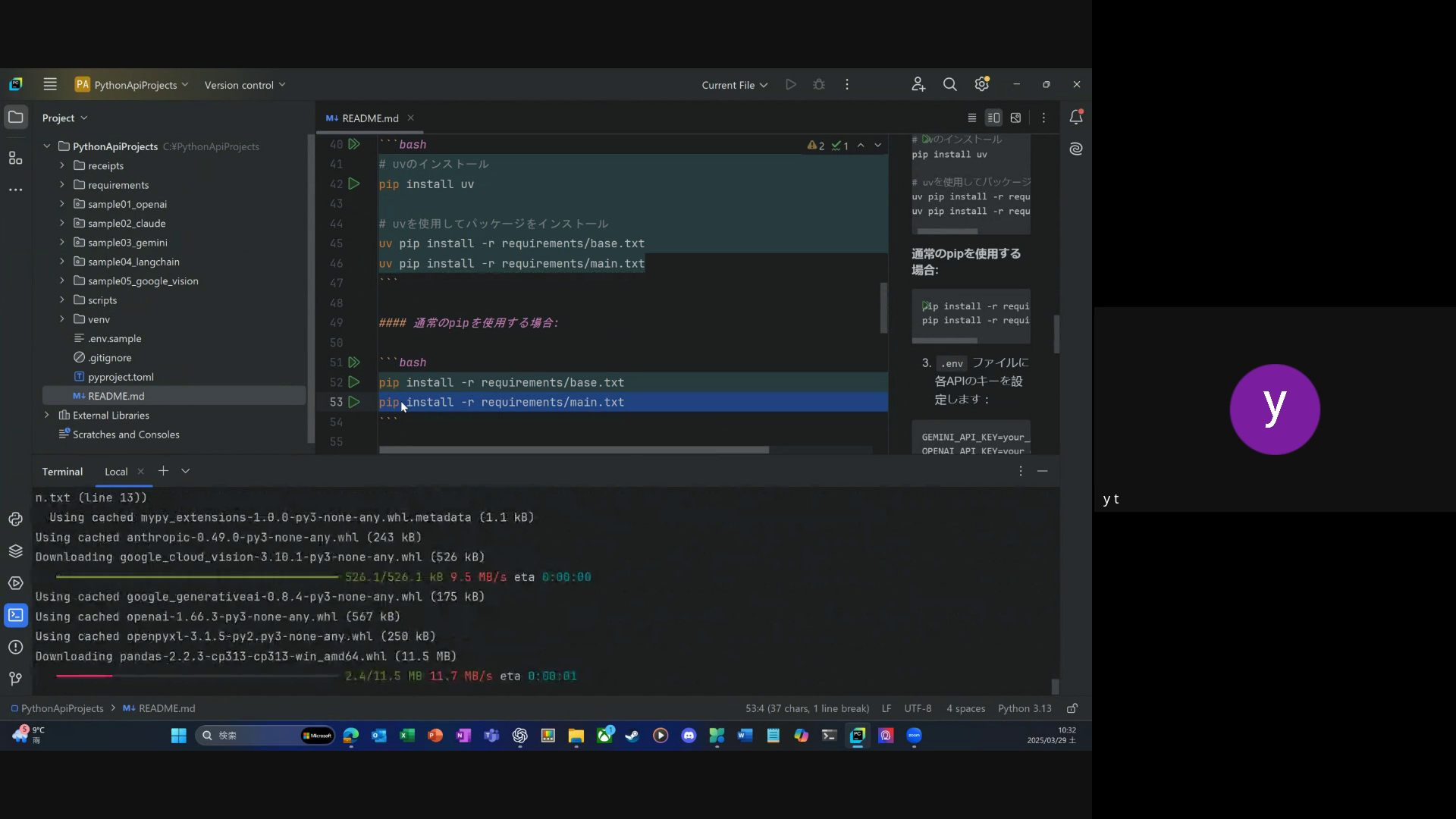Run the pip install command on line 52
The height and width of the screenshot is (819, 1456).
coord(354,382)
